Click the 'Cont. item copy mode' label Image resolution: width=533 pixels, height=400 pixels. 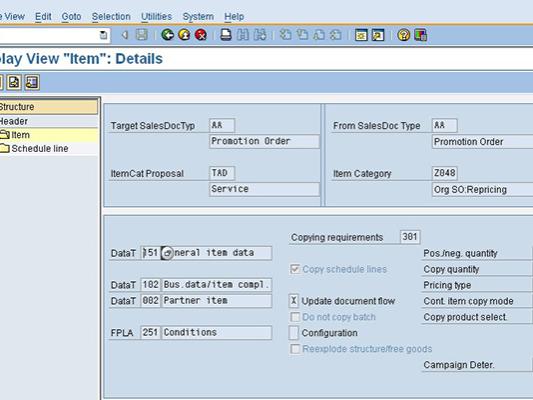pos(468,301)
